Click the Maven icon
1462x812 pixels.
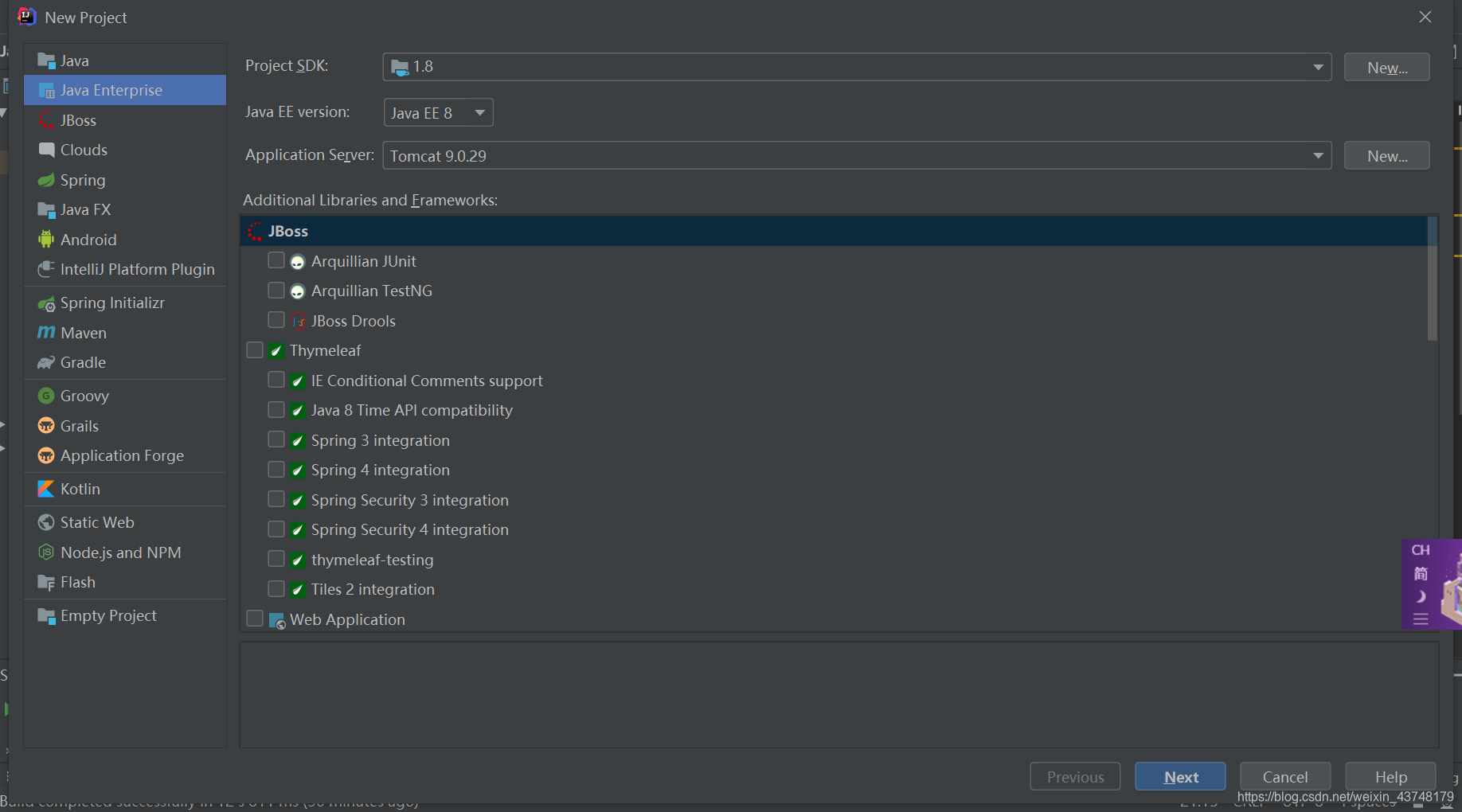click(x=46, y=333)
